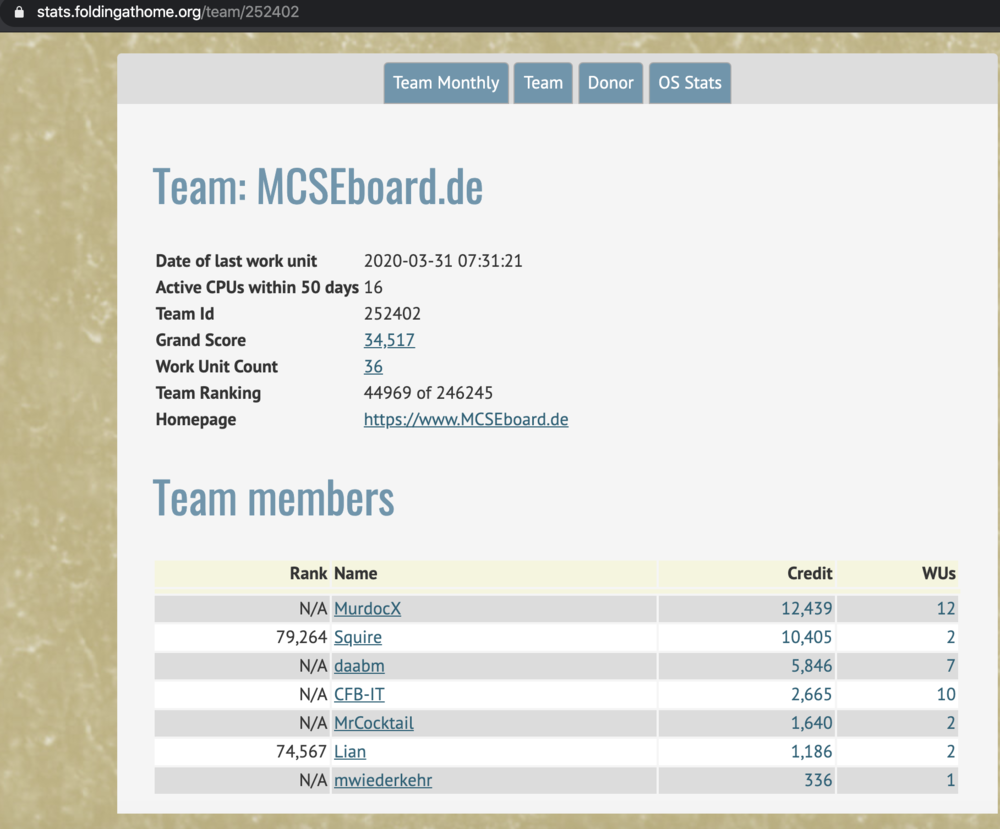Open CFB-IT donor page
The height and width of the screenshot is (829, 1000).
tap(359, 694)
